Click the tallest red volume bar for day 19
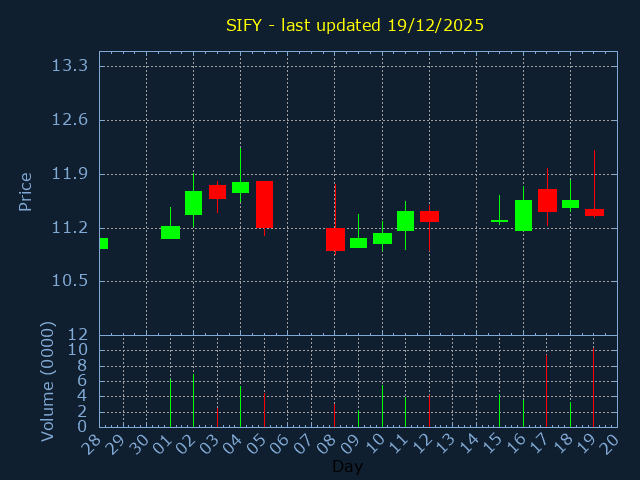The height and width of the screenshot is (480, 640). click(x=593, y=387)
